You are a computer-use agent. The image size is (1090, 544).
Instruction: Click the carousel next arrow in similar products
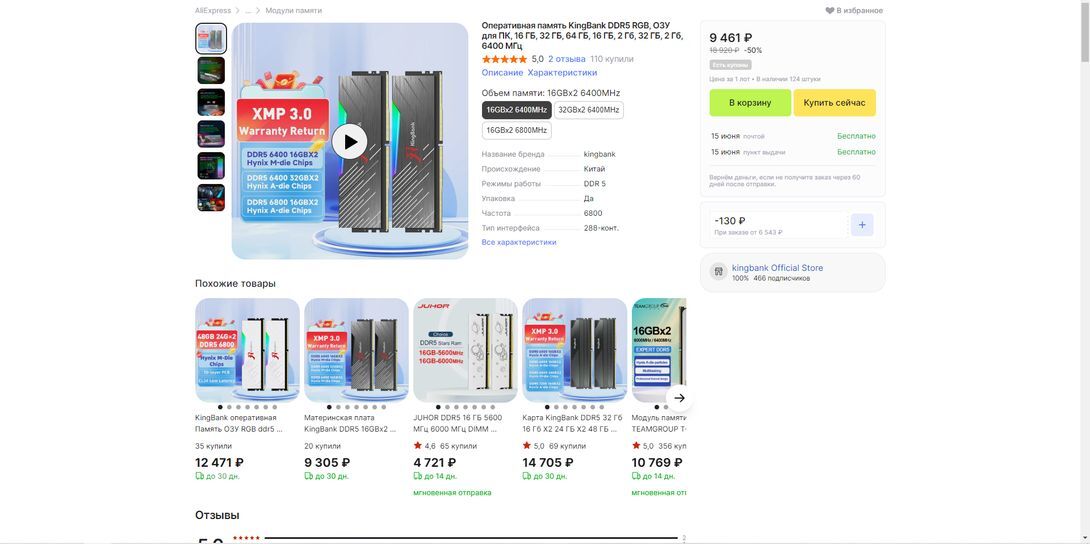click(x=678, y=397)
